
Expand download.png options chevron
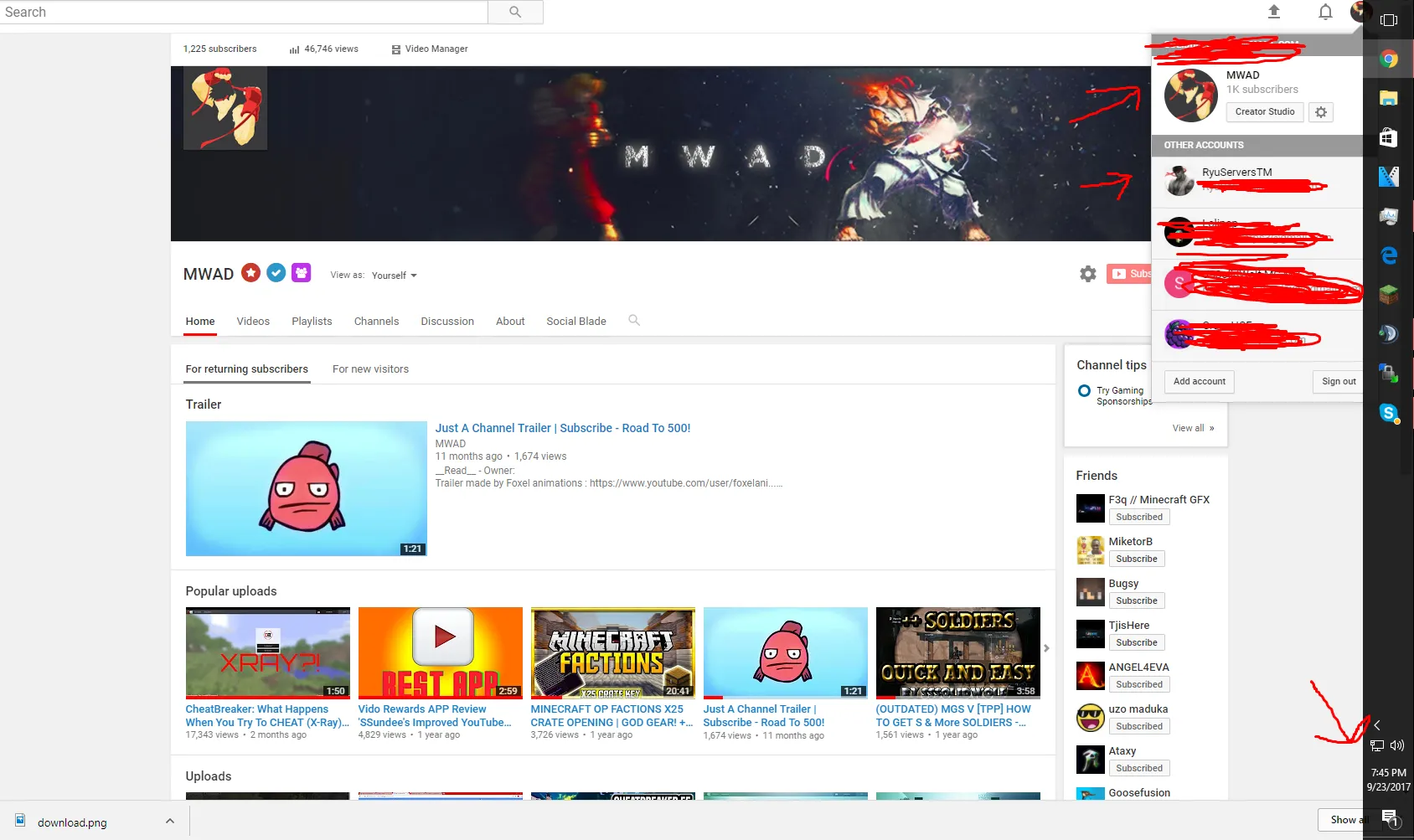coord(170,822)
